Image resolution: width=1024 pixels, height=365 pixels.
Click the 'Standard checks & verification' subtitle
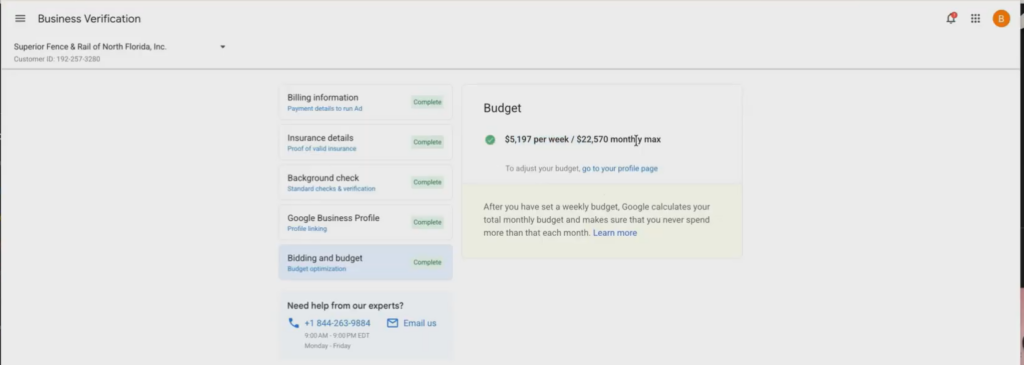click(x=331, y=189)
